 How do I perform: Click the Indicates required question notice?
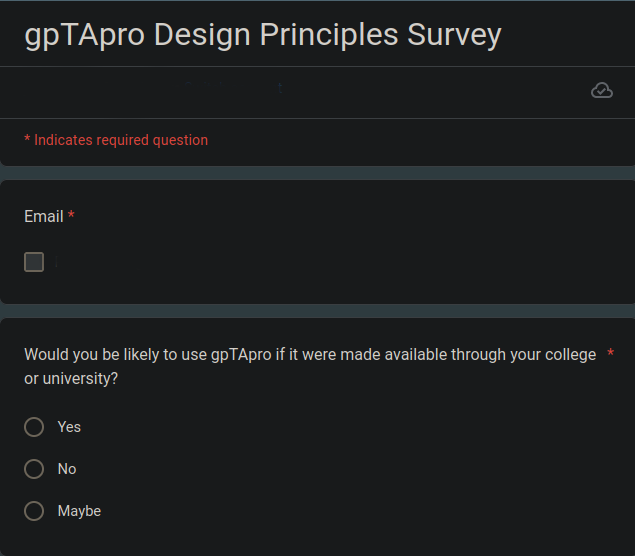(116, 140)
